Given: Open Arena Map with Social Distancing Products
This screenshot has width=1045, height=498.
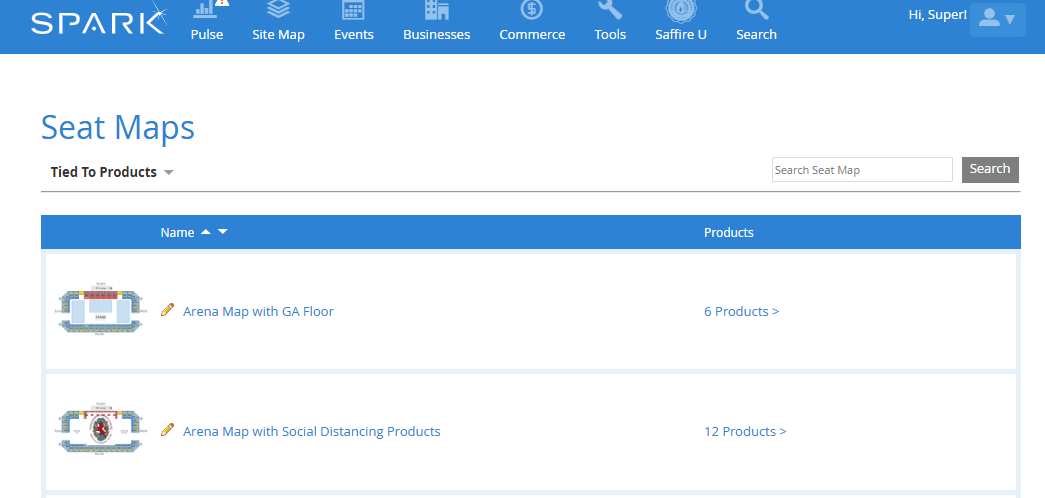Looking at the screenshot, I should tap(312, 431).
